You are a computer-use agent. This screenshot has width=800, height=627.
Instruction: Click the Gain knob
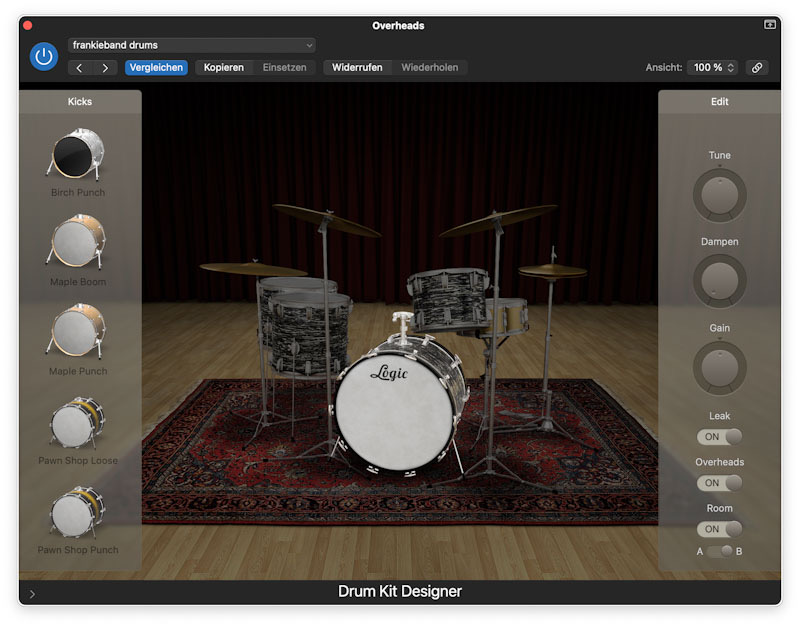click(x=719, y=368)
